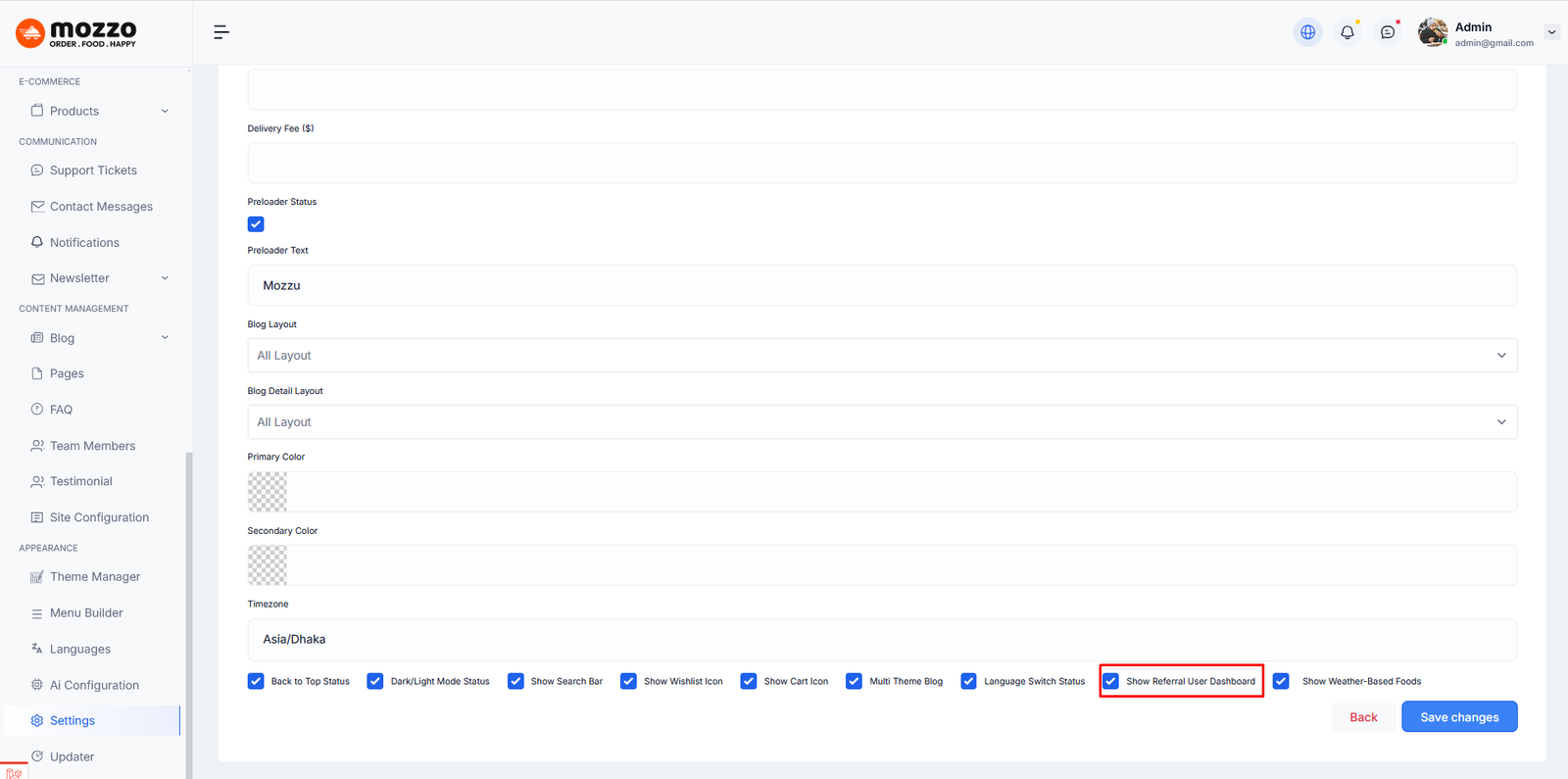
Task: Click the Mozzo logo icon
Action: 30,33
